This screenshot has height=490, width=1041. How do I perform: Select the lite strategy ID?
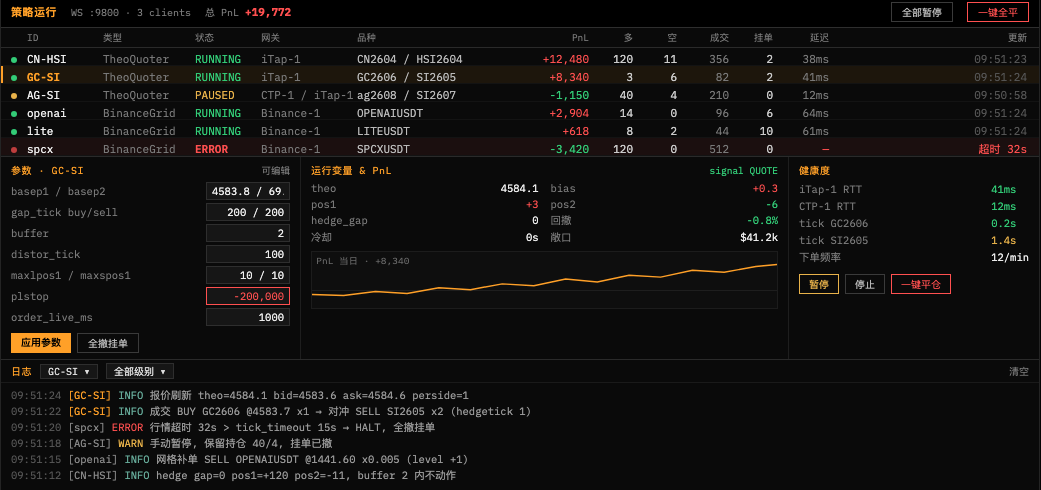[x=40, y=131]
